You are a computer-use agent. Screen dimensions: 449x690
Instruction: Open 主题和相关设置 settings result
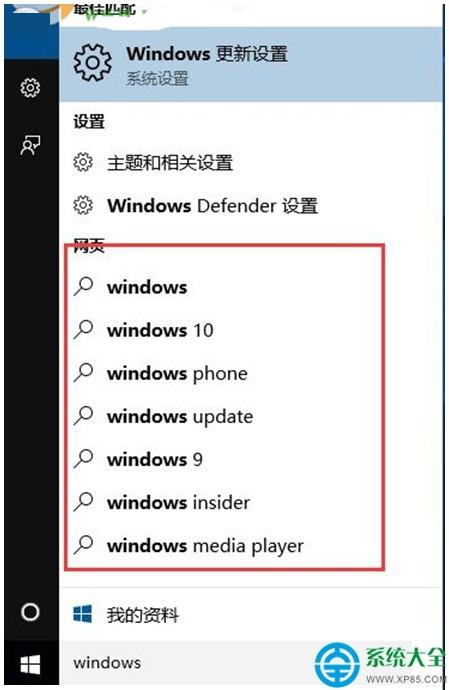(x=250, y=163)
